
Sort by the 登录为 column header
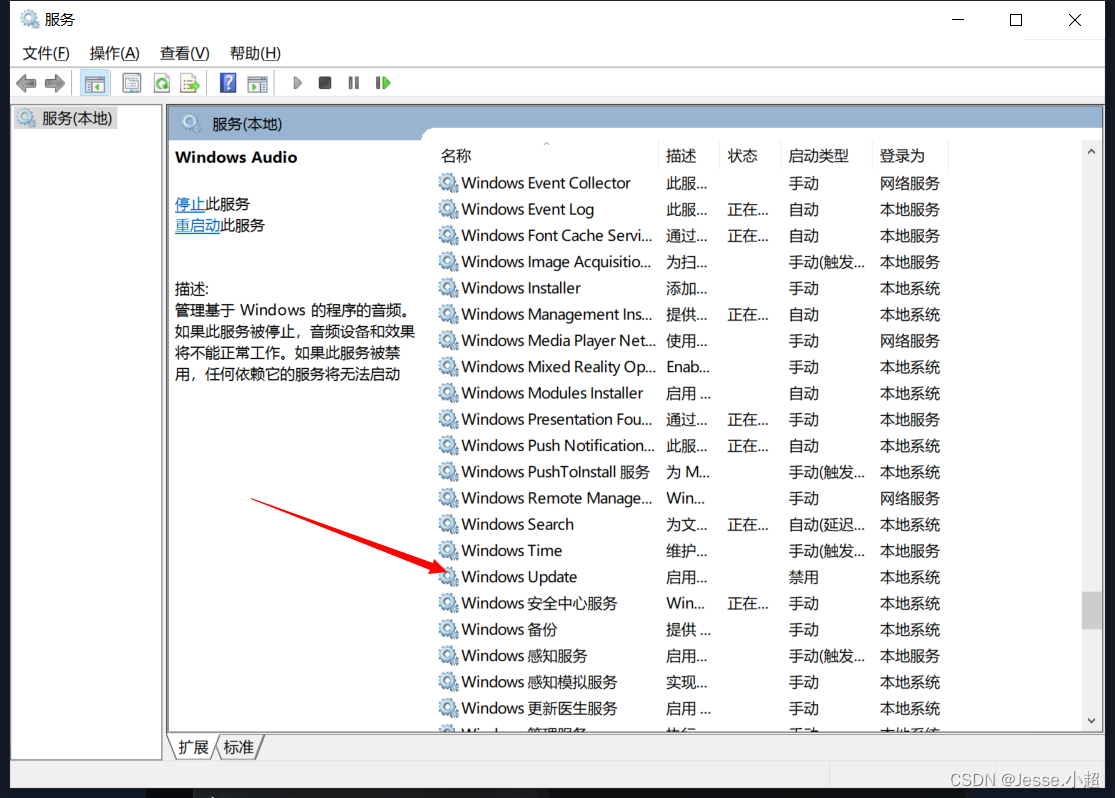click(x=909, y=156)
